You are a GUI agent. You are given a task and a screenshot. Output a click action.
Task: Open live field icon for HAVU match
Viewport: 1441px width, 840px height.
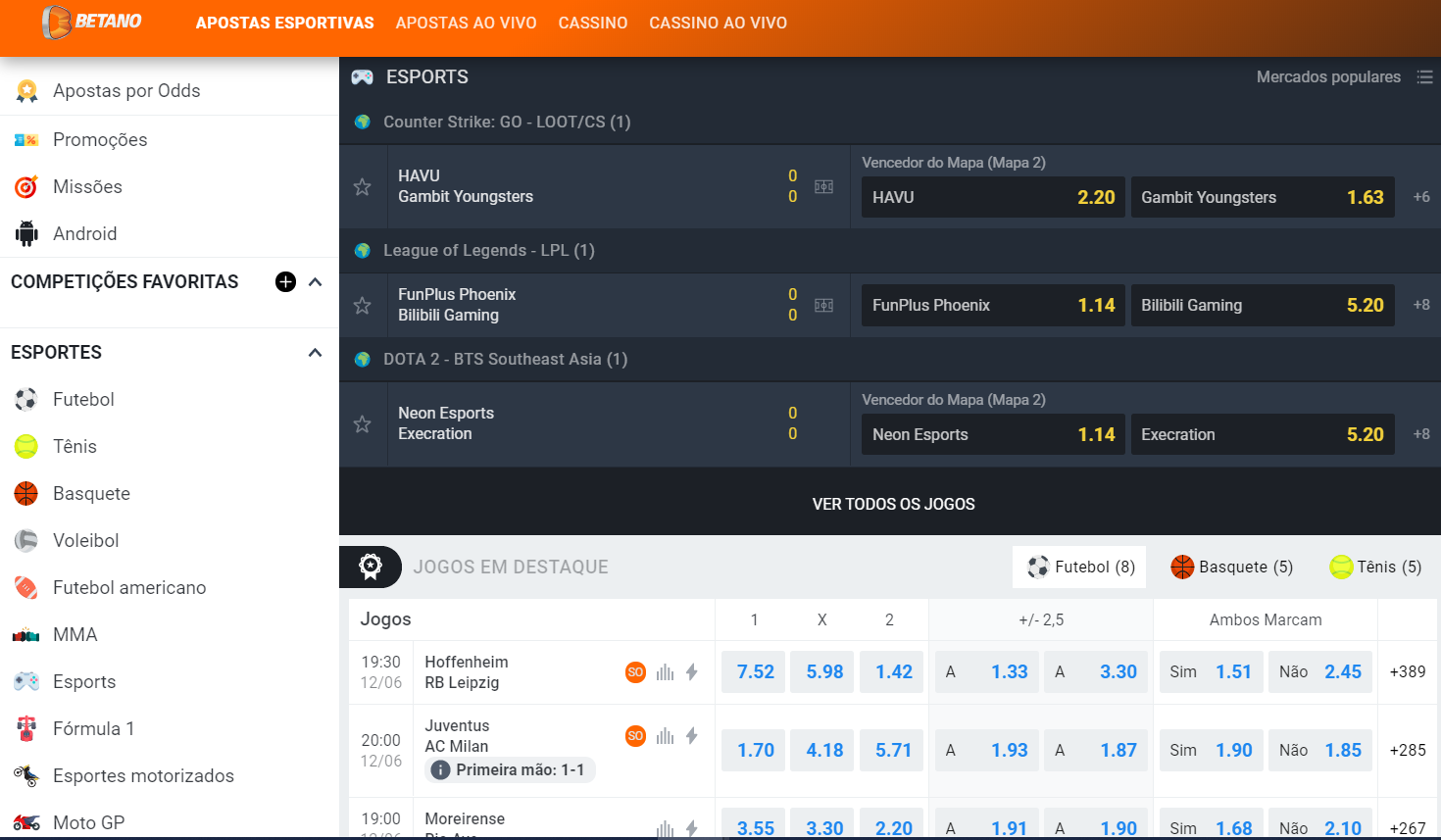point(824,187)
